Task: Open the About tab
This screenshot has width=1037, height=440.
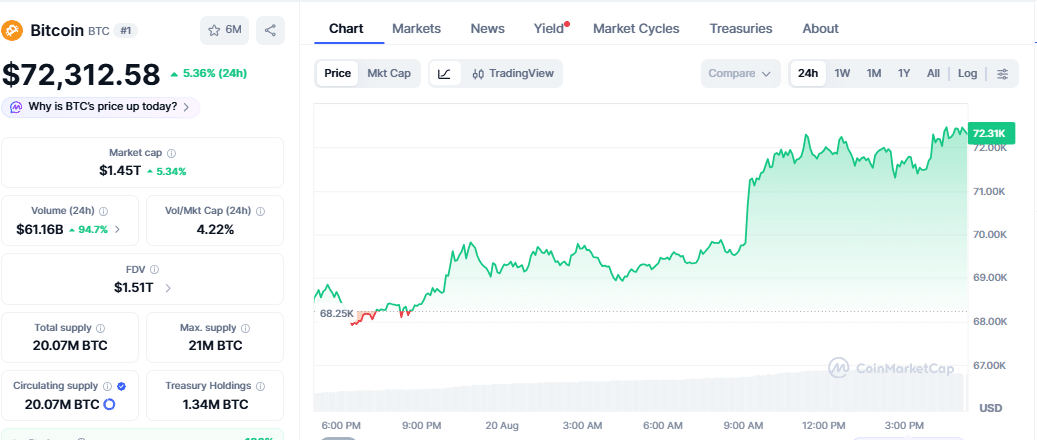Action: 820,28
